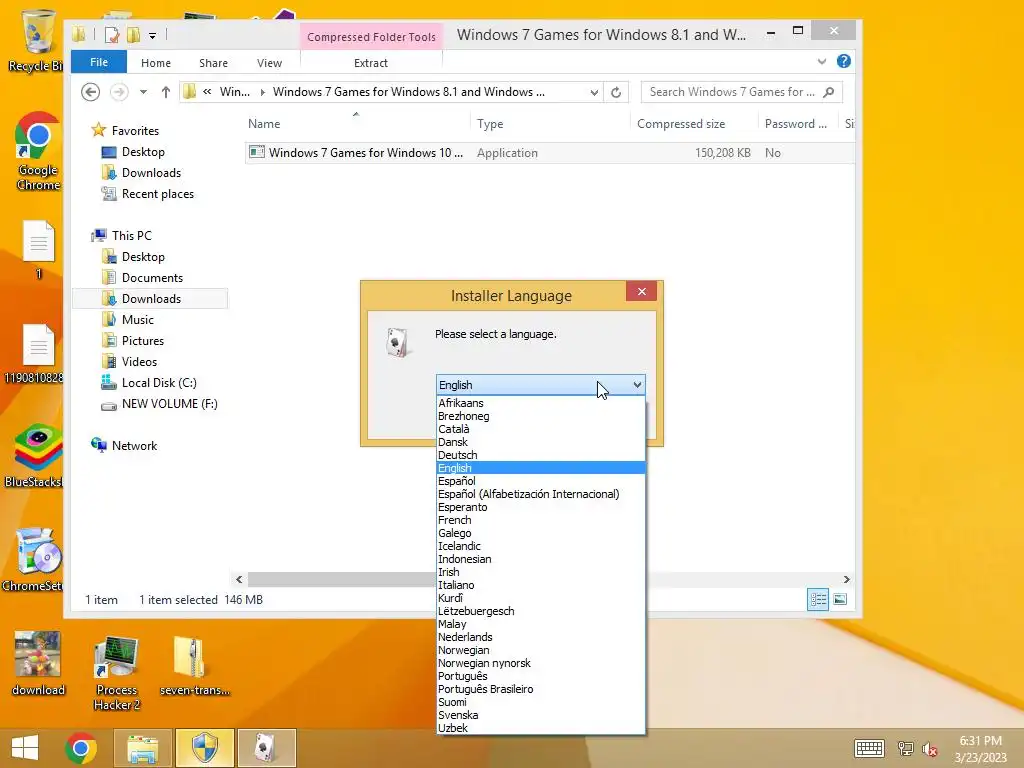Select Español (Alfabetización Internacional) option
This screenshot has height=768, width=1024.
point(541,494)
